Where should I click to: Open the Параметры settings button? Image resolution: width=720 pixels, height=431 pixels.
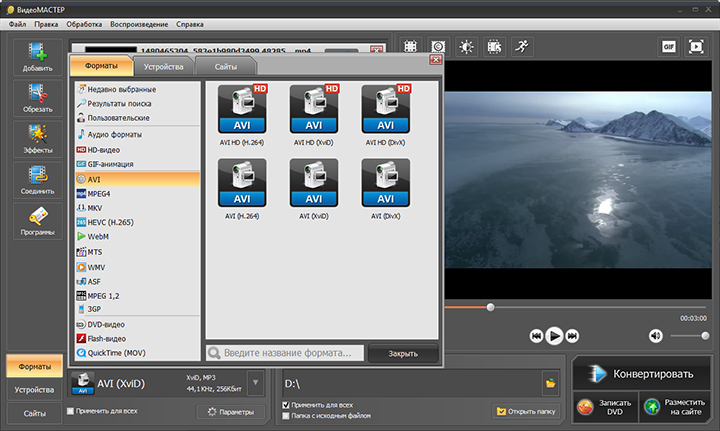[x=231, y=412]
